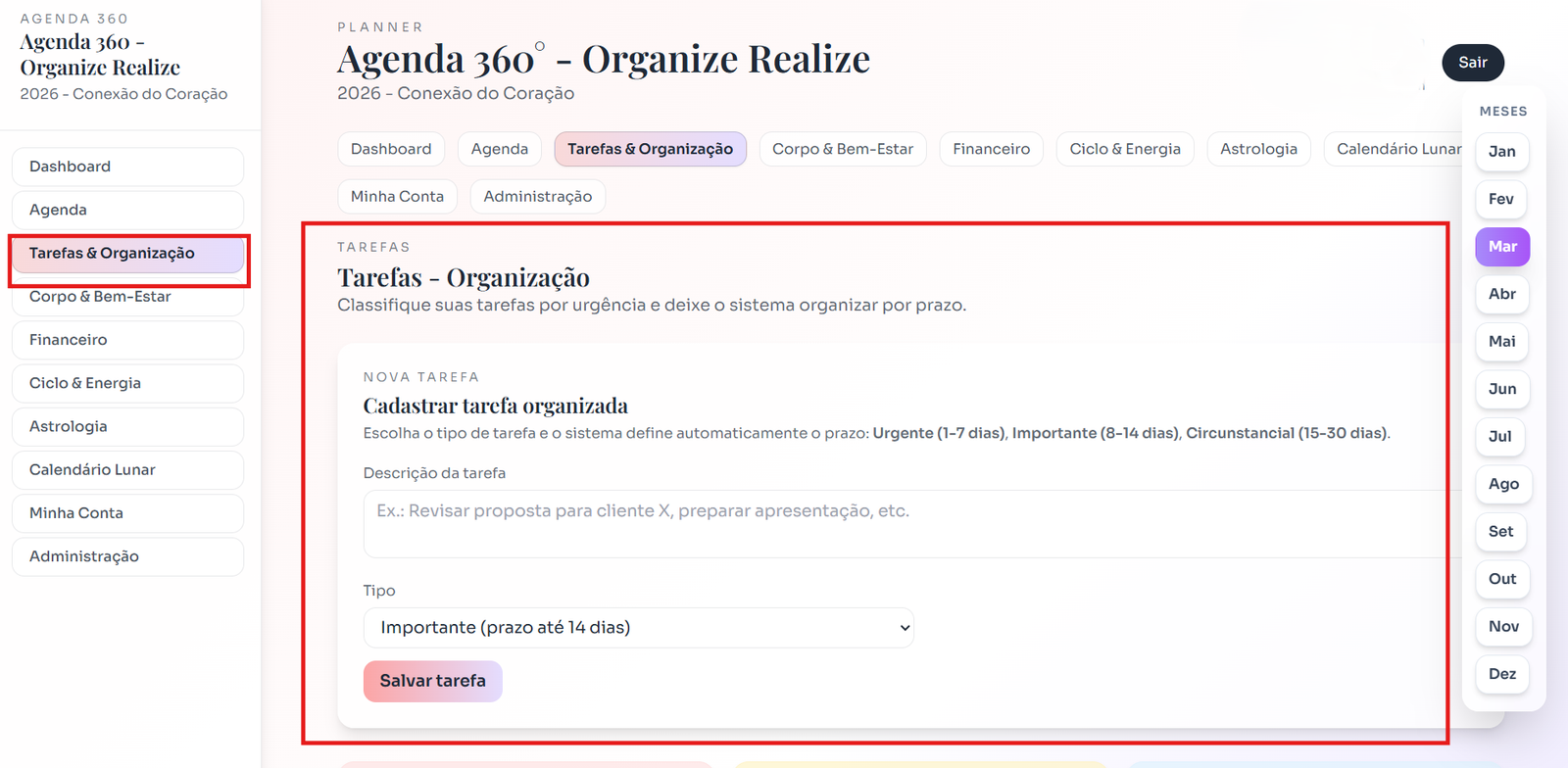Open Corpo & Bem-Estar in the sidebar
1568x768 pixels.
127,297
